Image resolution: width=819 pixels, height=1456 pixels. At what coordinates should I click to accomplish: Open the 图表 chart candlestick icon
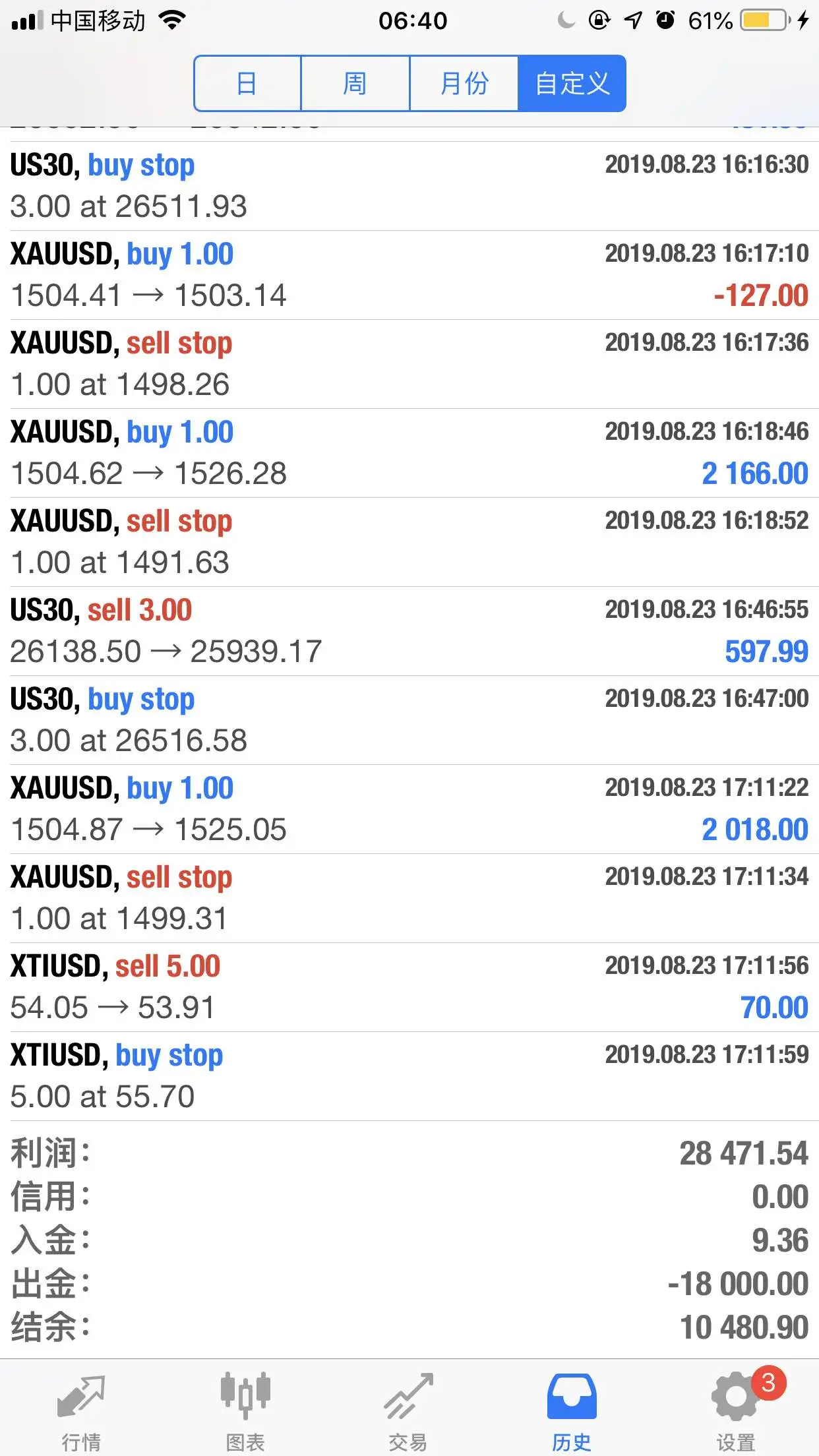pos(245,1395)
